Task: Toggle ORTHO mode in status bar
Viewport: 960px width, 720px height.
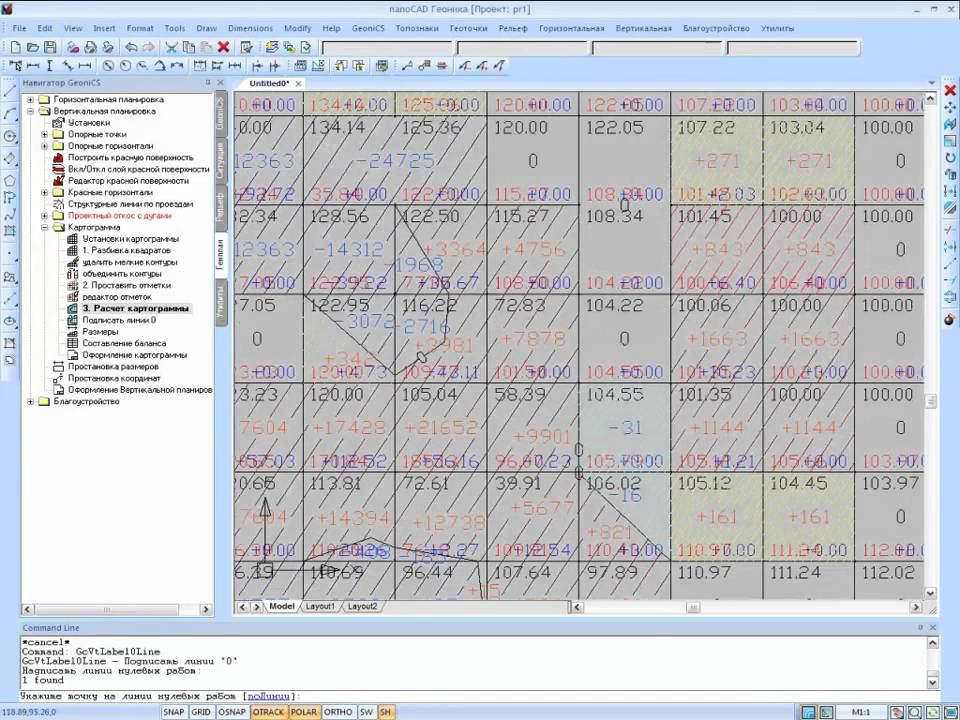Action: pos(338,712)
